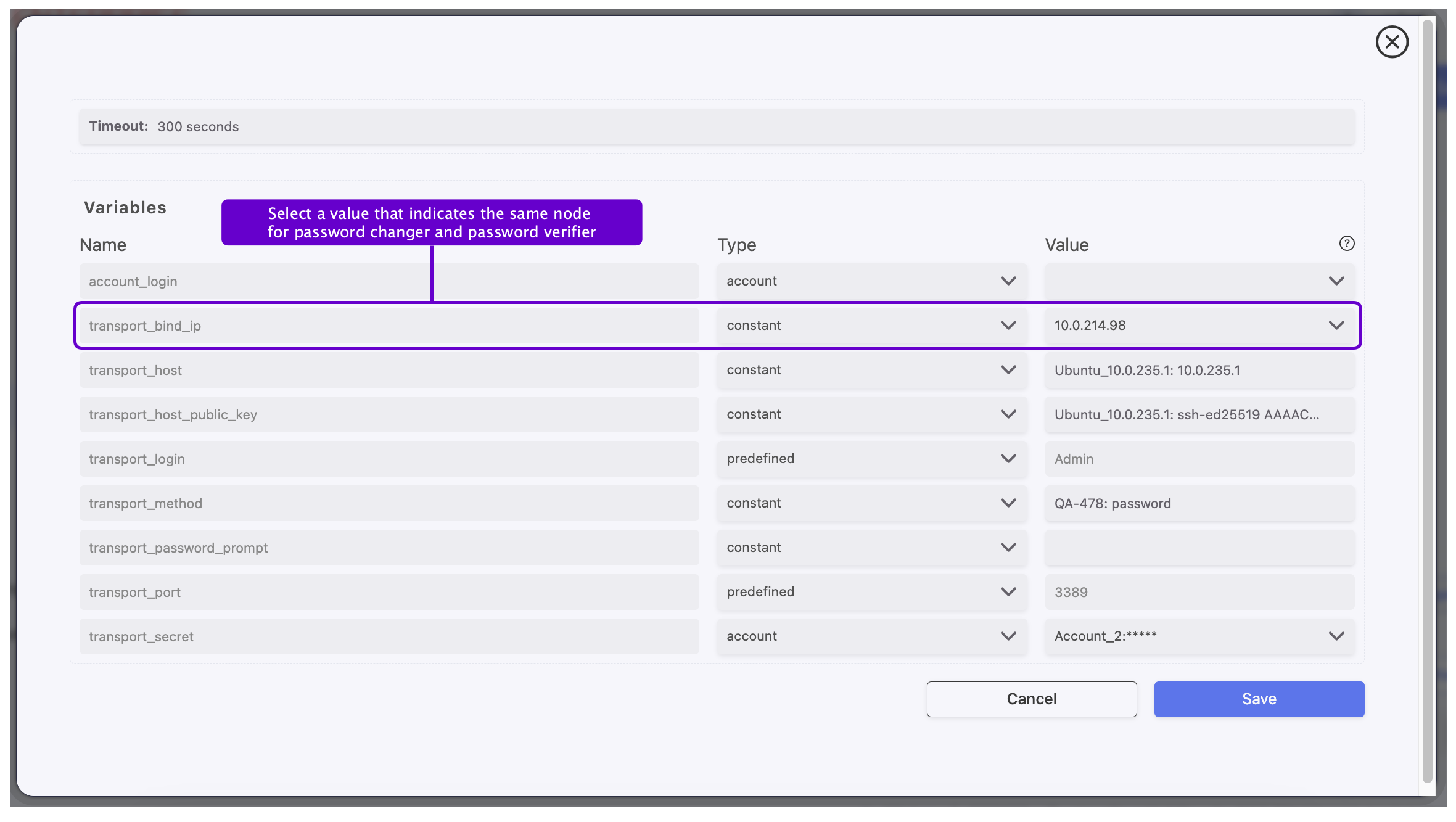Open transport_password_prompt type dropdown
The width and height of the screenshot is (1456, 822).
click(x=871, y=548)
